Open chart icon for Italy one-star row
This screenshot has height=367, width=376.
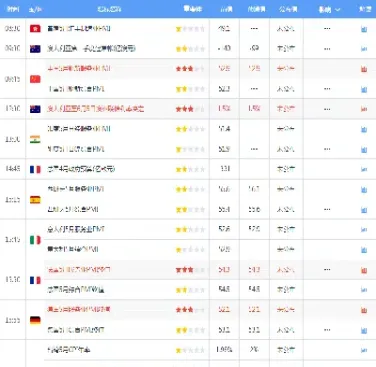point(364,250)
